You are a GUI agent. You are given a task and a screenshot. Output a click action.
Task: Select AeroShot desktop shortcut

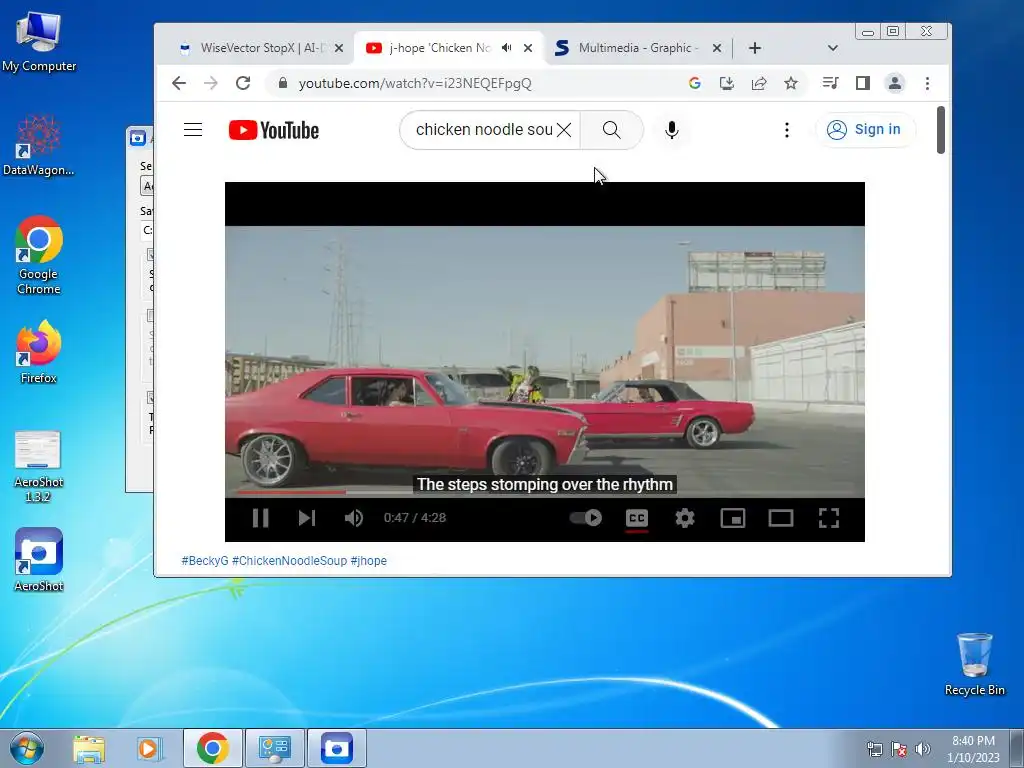point(39,560)
